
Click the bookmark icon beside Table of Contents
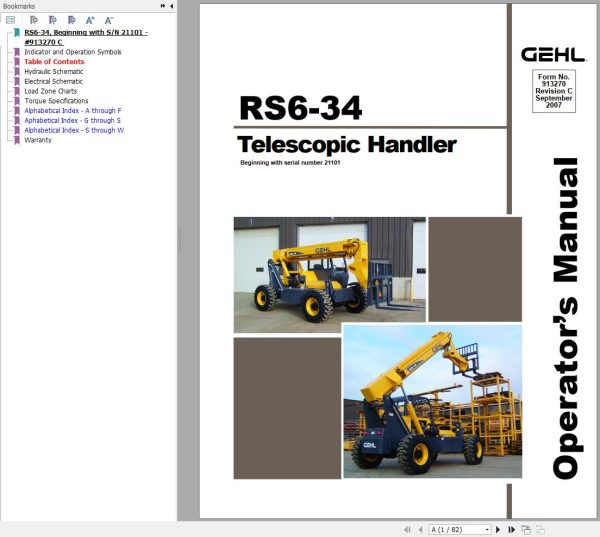[x=17, y=62]
